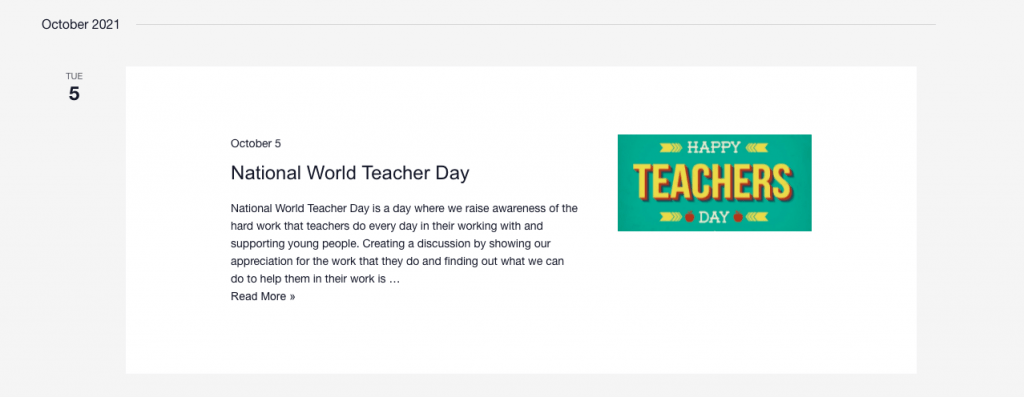Select the yellow arrows right of HAPPY
Image resolution: width=1024 pixels, height=397 pixels.
pyautogui.click(x=757, y=147)
